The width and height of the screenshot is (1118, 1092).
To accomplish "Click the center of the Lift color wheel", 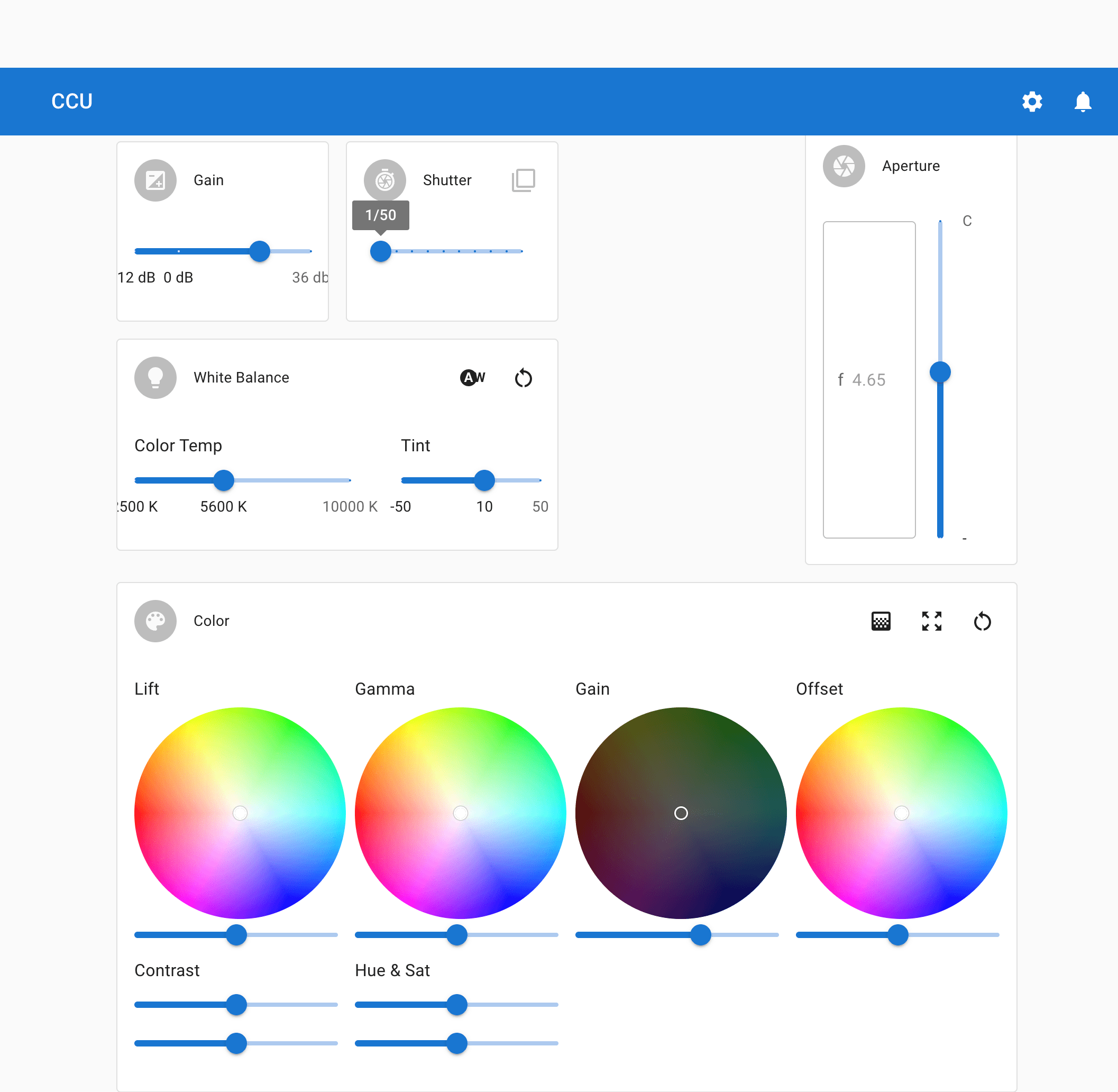I will (240, 813).
